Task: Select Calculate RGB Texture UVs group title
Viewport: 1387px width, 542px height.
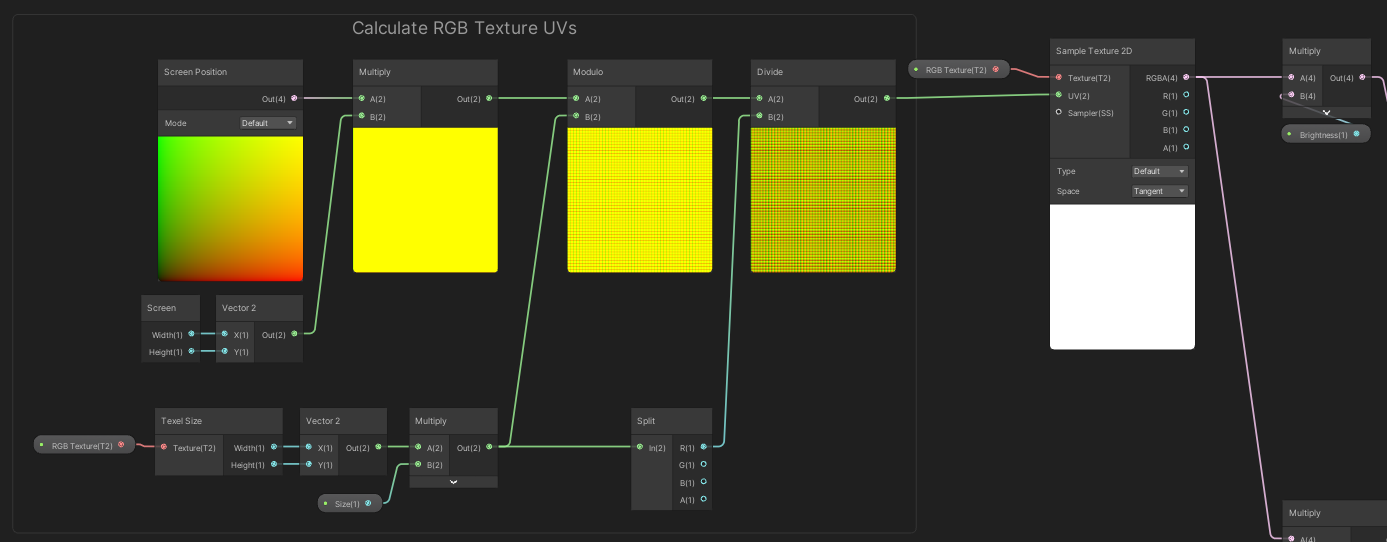Action: point(464,28)
